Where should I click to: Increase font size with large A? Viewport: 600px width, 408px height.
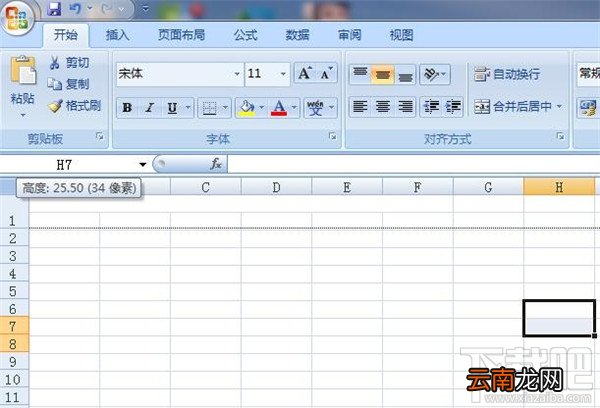pyautogui.click(x=305, y=73)
